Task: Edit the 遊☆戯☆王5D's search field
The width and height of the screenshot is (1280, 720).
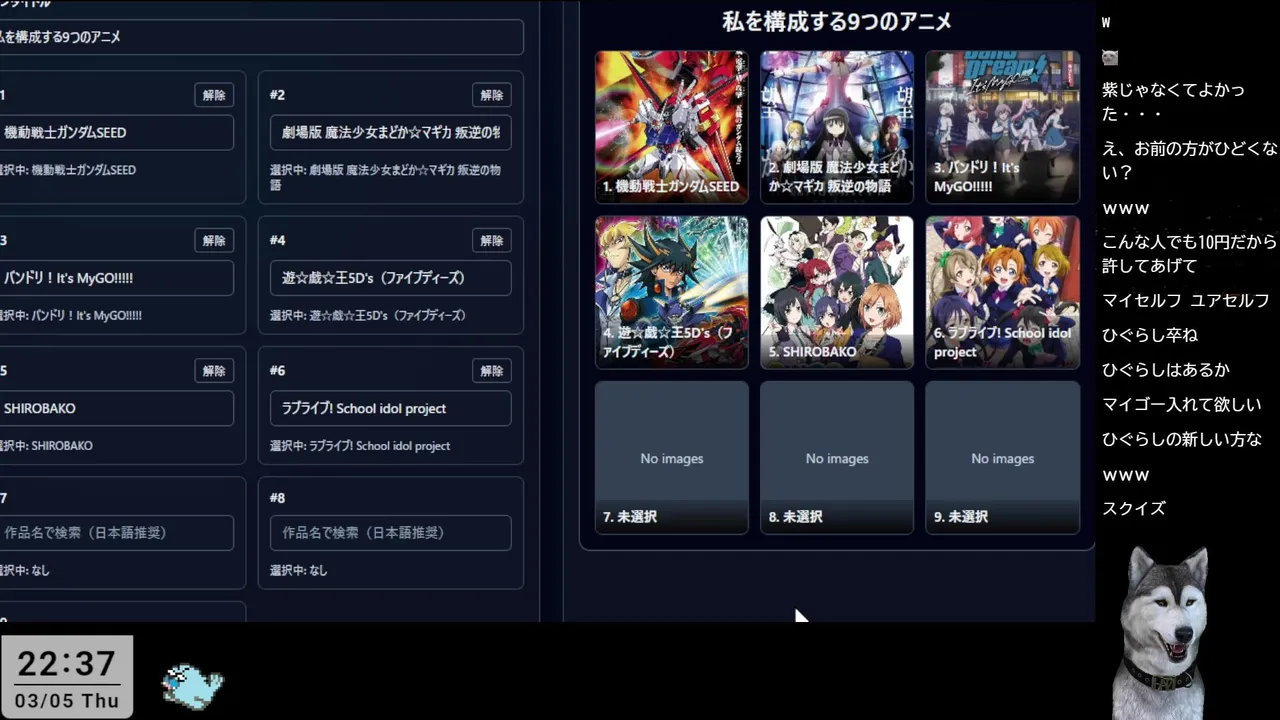Action: tap(390, 278)
